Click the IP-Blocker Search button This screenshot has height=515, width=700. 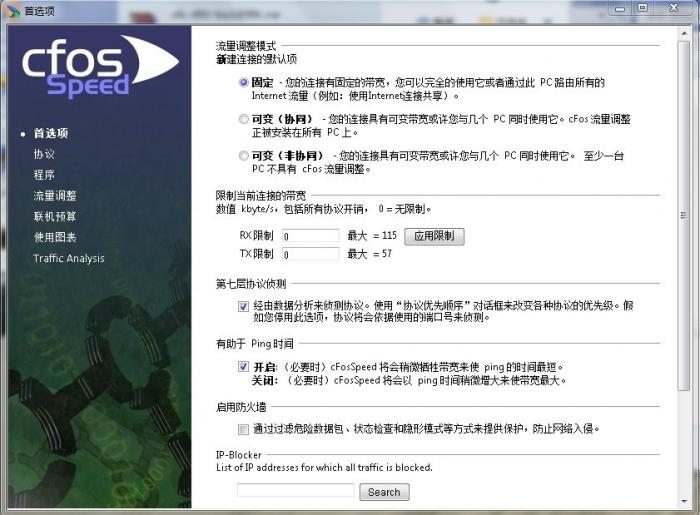point(384,492)
